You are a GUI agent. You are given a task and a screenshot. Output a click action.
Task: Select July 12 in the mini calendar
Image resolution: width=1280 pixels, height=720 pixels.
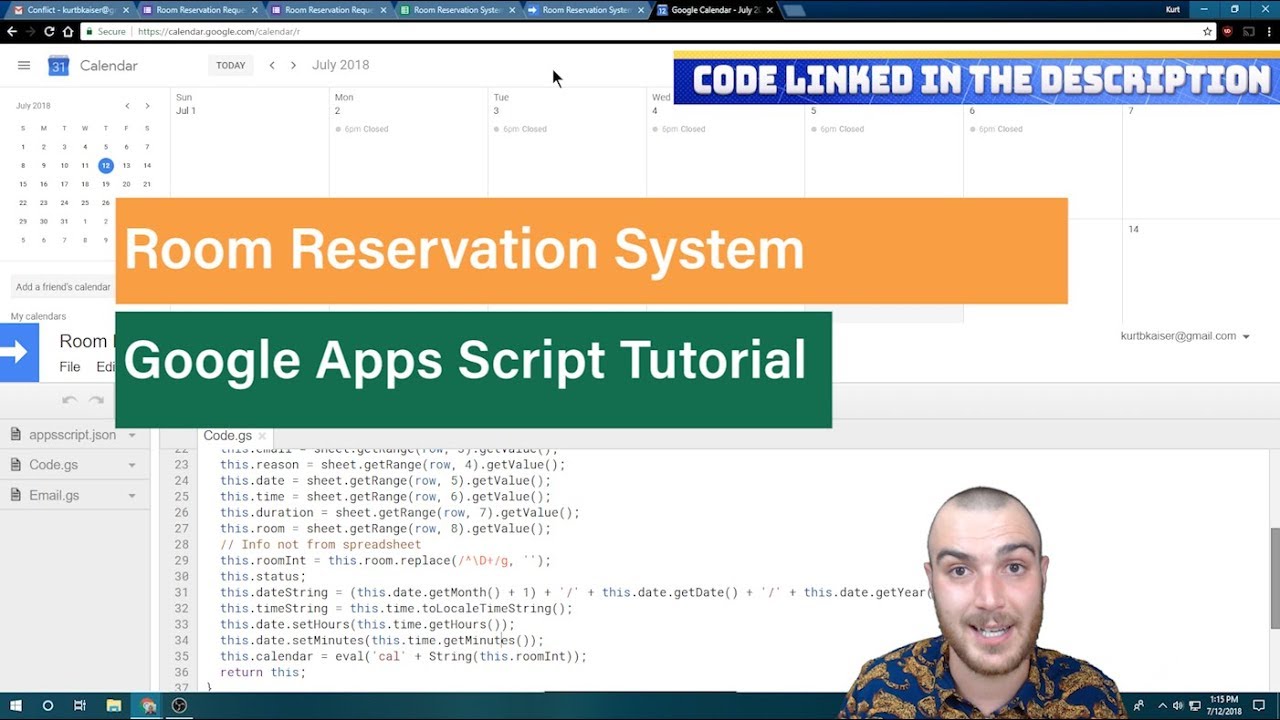[x=106, y=166]
